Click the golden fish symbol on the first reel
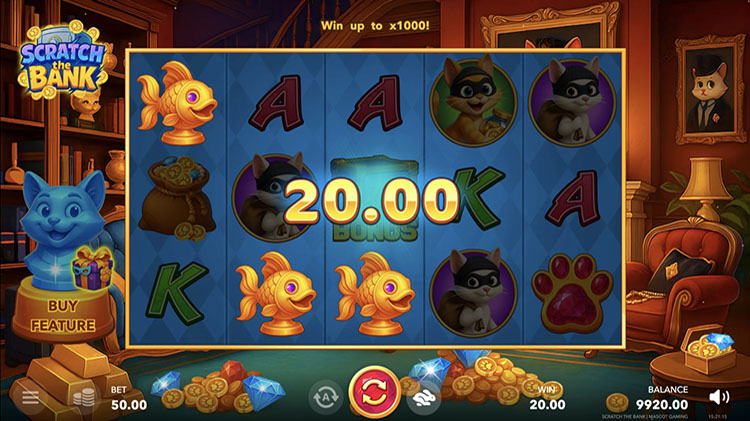This screenshot has height=421, width=750. 177,102
